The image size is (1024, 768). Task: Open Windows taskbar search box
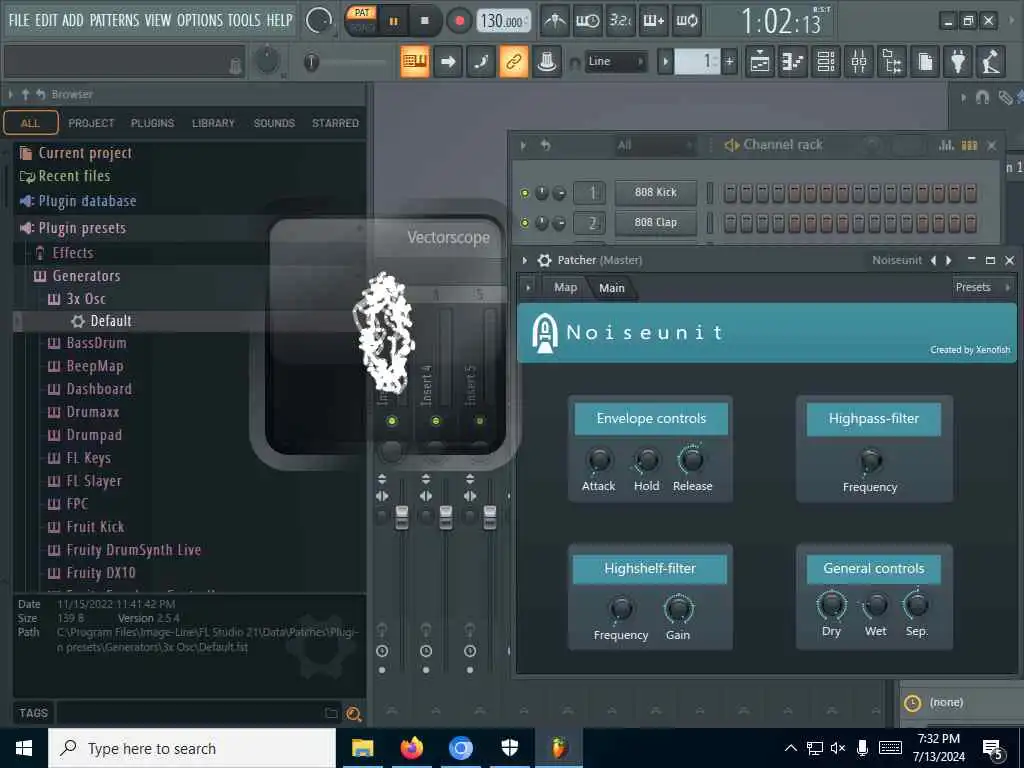click(192, 748)
